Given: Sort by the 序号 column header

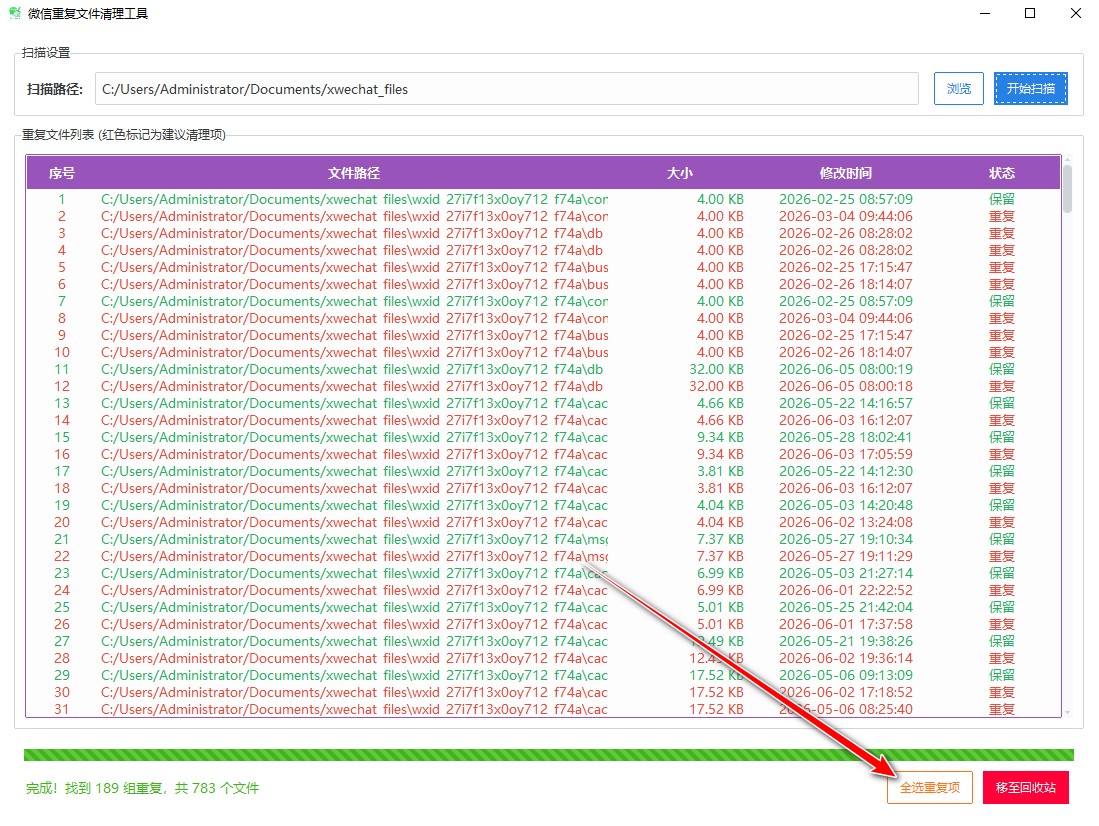Looking at the screenshot, I should point(62,173).
